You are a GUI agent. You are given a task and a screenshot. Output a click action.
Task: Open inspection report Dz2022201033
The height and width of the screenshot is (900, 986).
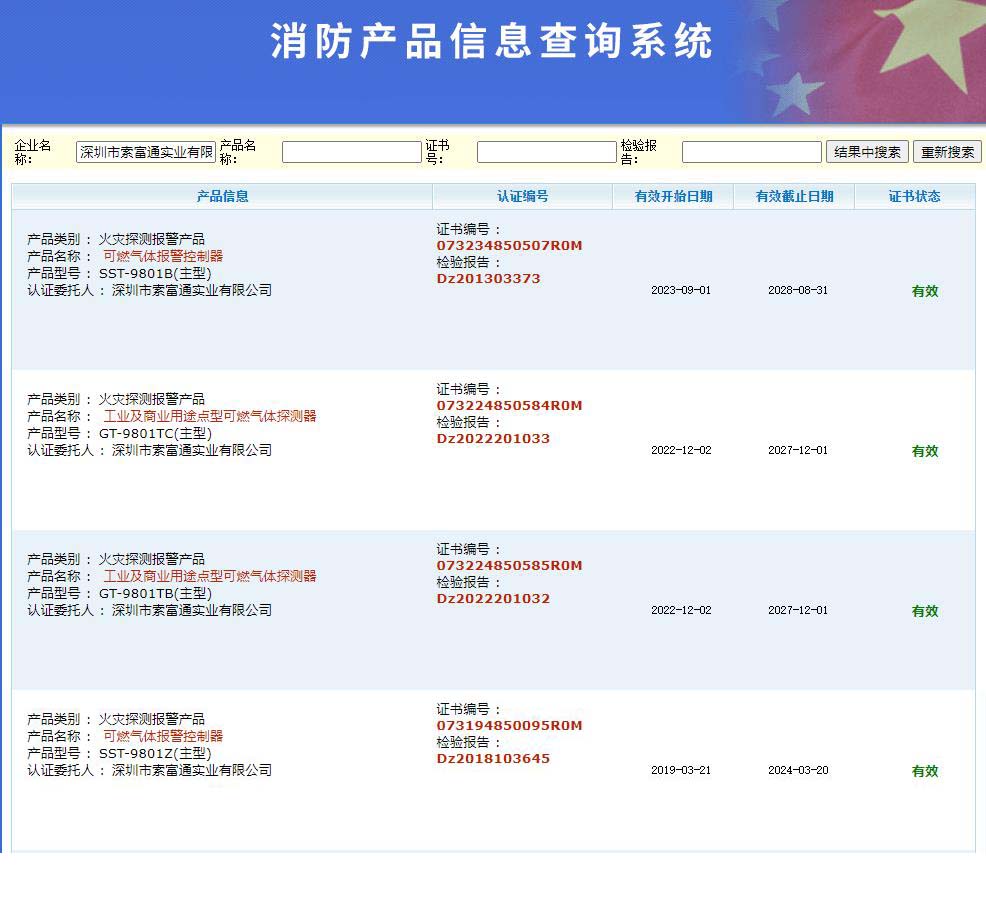pos(493,439)
